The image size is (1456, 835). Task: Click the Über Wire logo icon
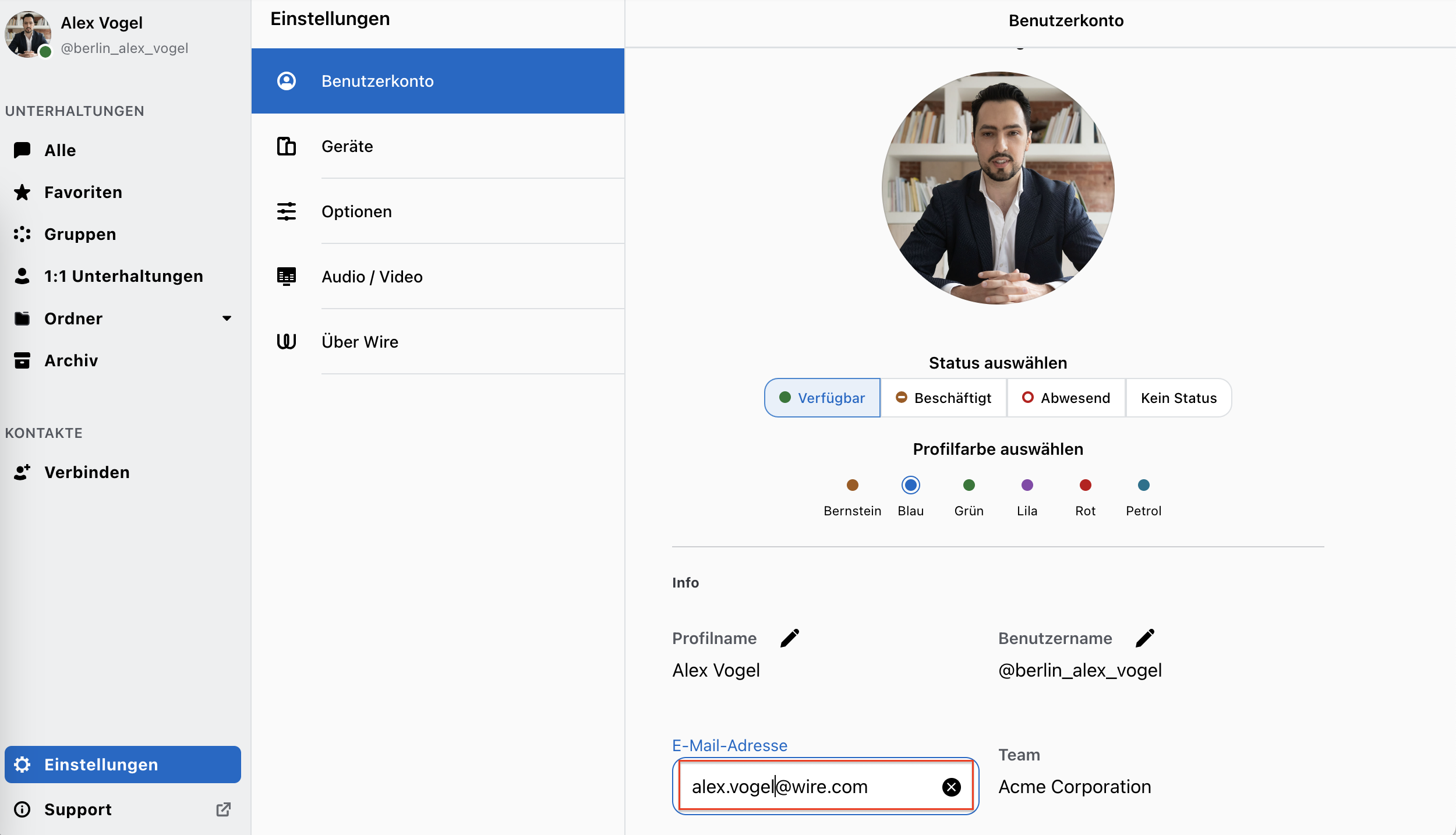click(287, 342)
